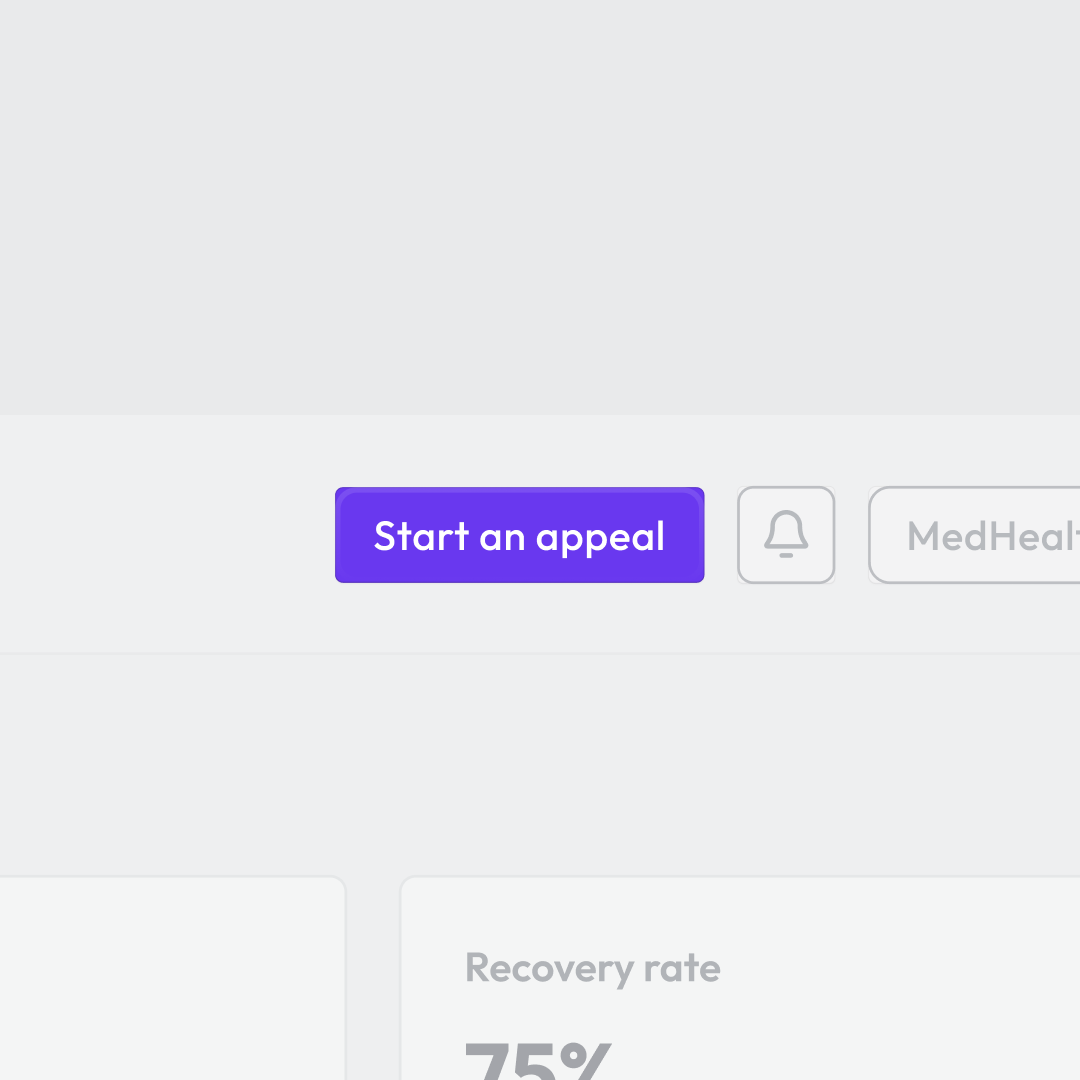Expand the MedHealth account menu
The image size is (1080, 1080).
point(974,534)
